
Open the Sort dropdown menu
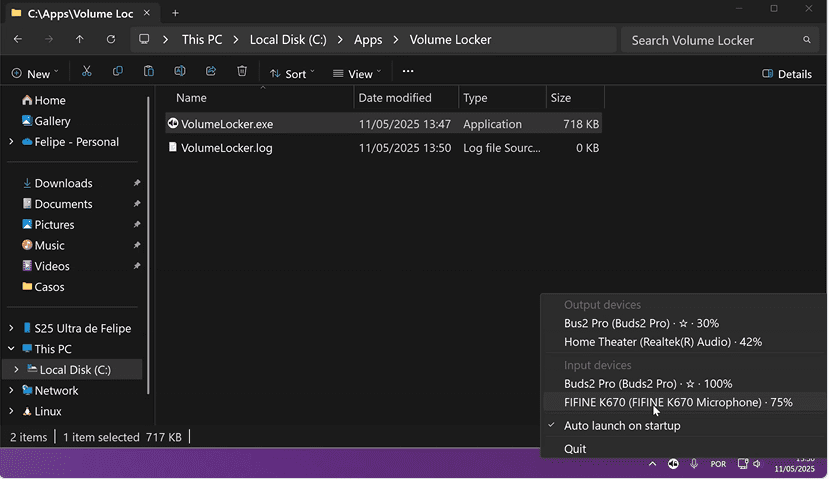pos(292,74)
